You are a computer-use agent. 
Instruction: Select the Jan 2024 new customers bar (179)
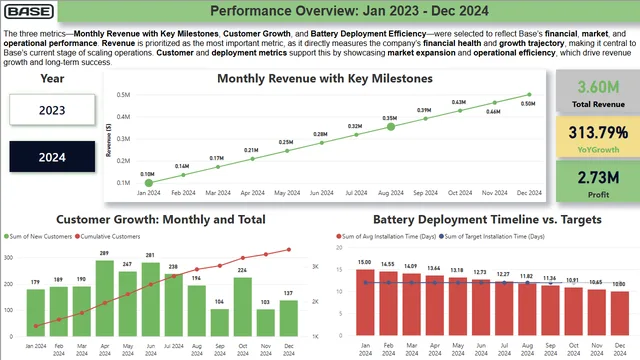36,313
